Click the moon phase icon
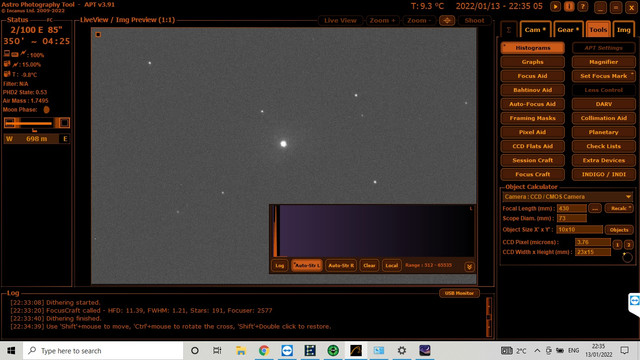 tap(47, 110)
